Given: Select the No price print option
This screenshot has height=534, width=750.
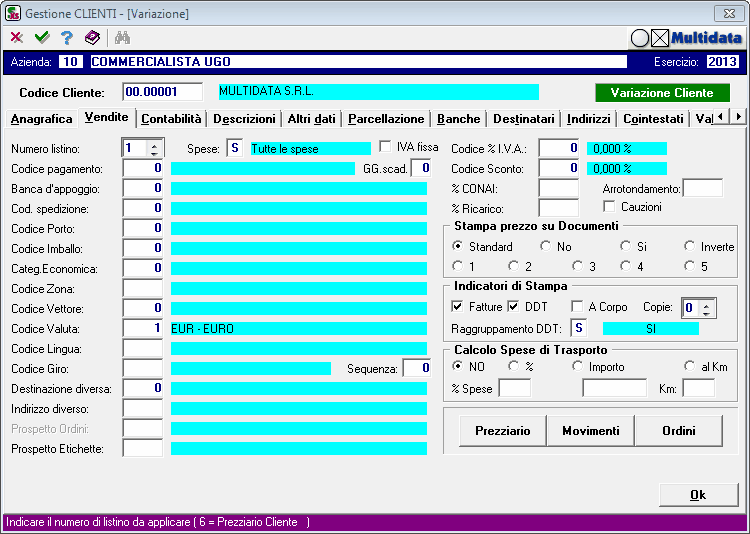Looking at the screenshot, I should point(545,246).
